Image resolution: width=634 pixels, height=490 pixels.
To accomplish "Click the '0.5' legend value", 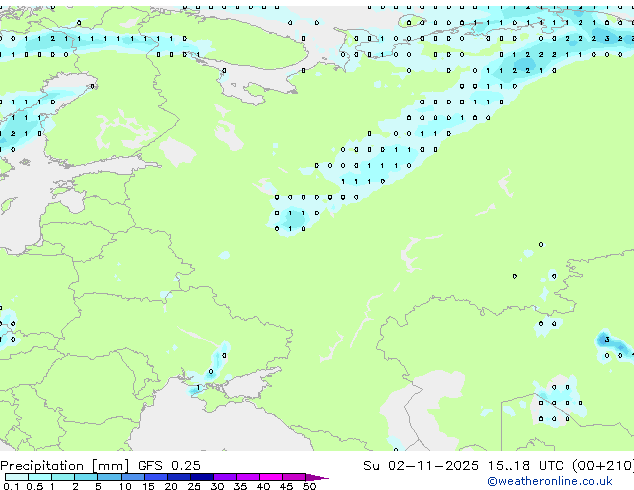I will pos(35,486).
